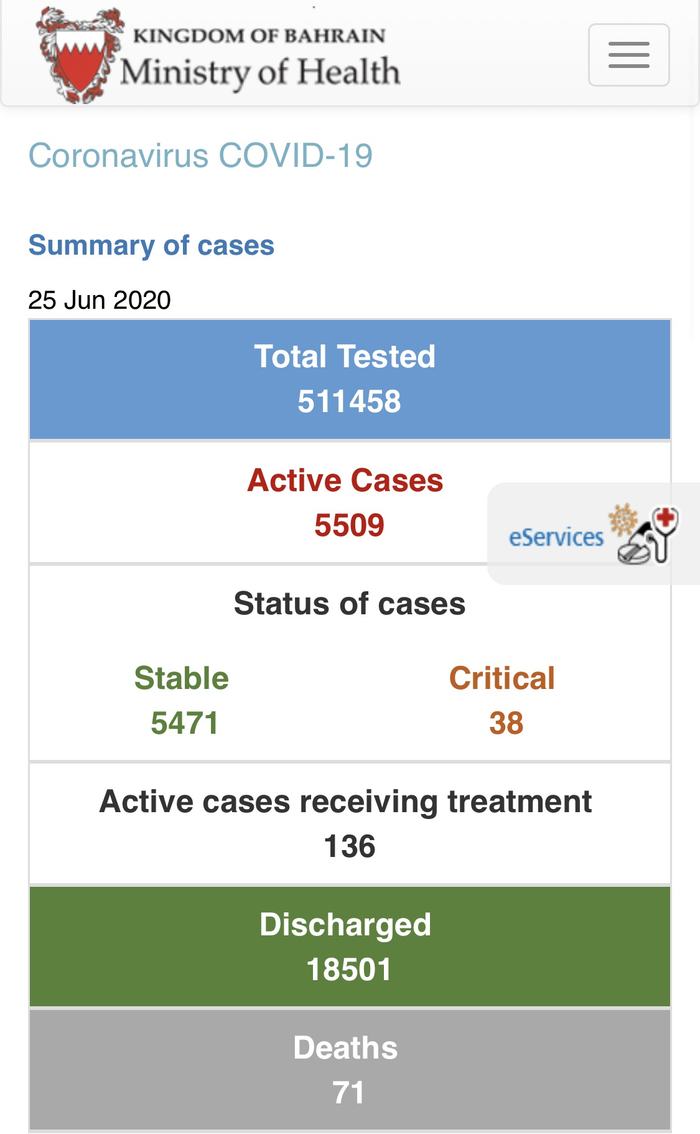
Task: Click the Ministry of Health title
Action: pos(260,72)
